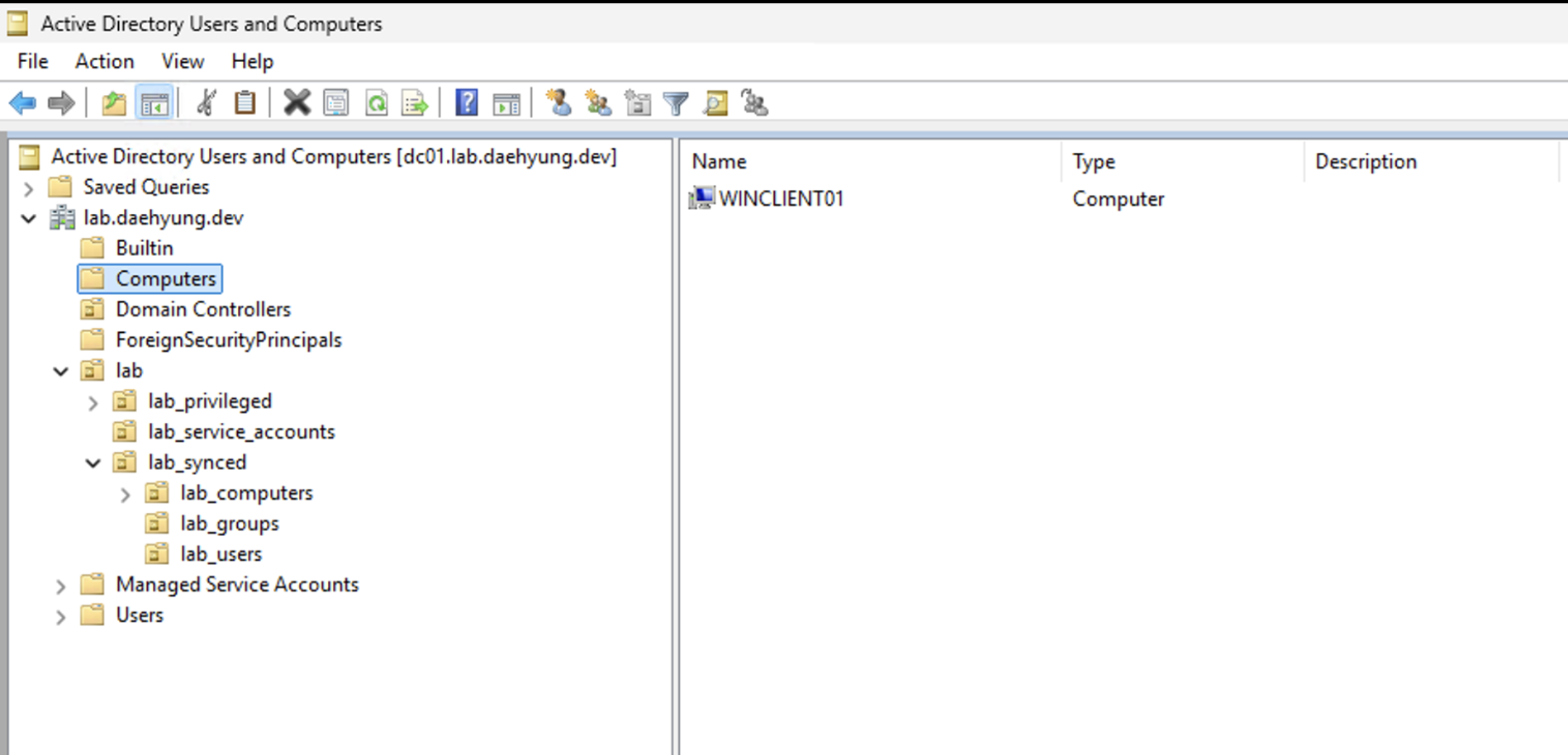
Task: Select lab_computers OU label
Action: pos(247,493)
